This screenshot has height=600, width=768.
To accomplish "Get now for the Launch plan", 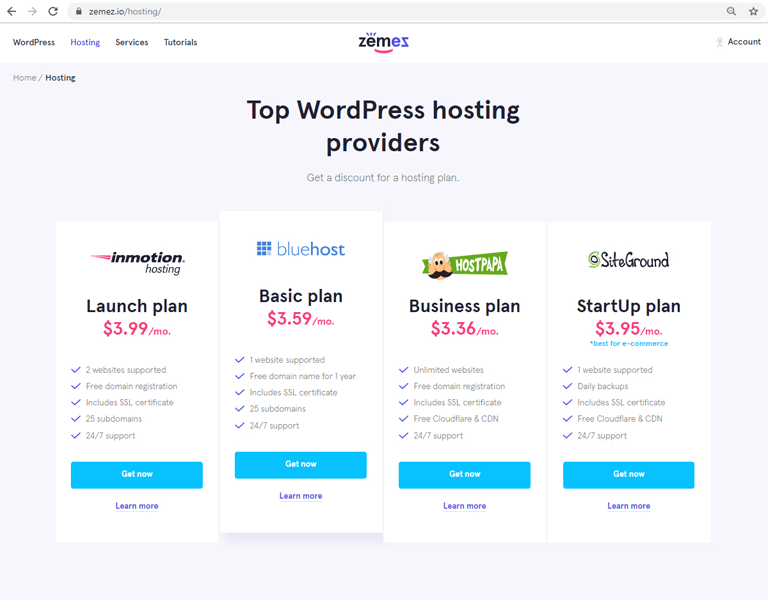I will 137,475.
